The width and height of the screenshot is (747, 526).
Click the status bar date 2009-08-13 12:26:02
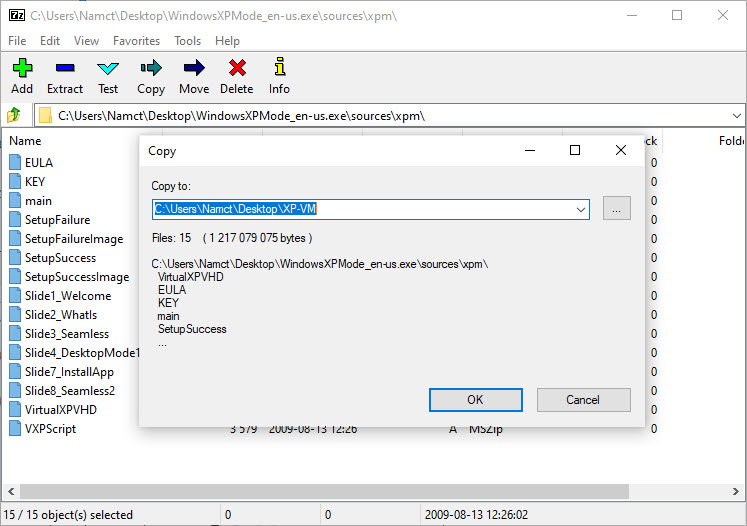[x=476, y=515]
